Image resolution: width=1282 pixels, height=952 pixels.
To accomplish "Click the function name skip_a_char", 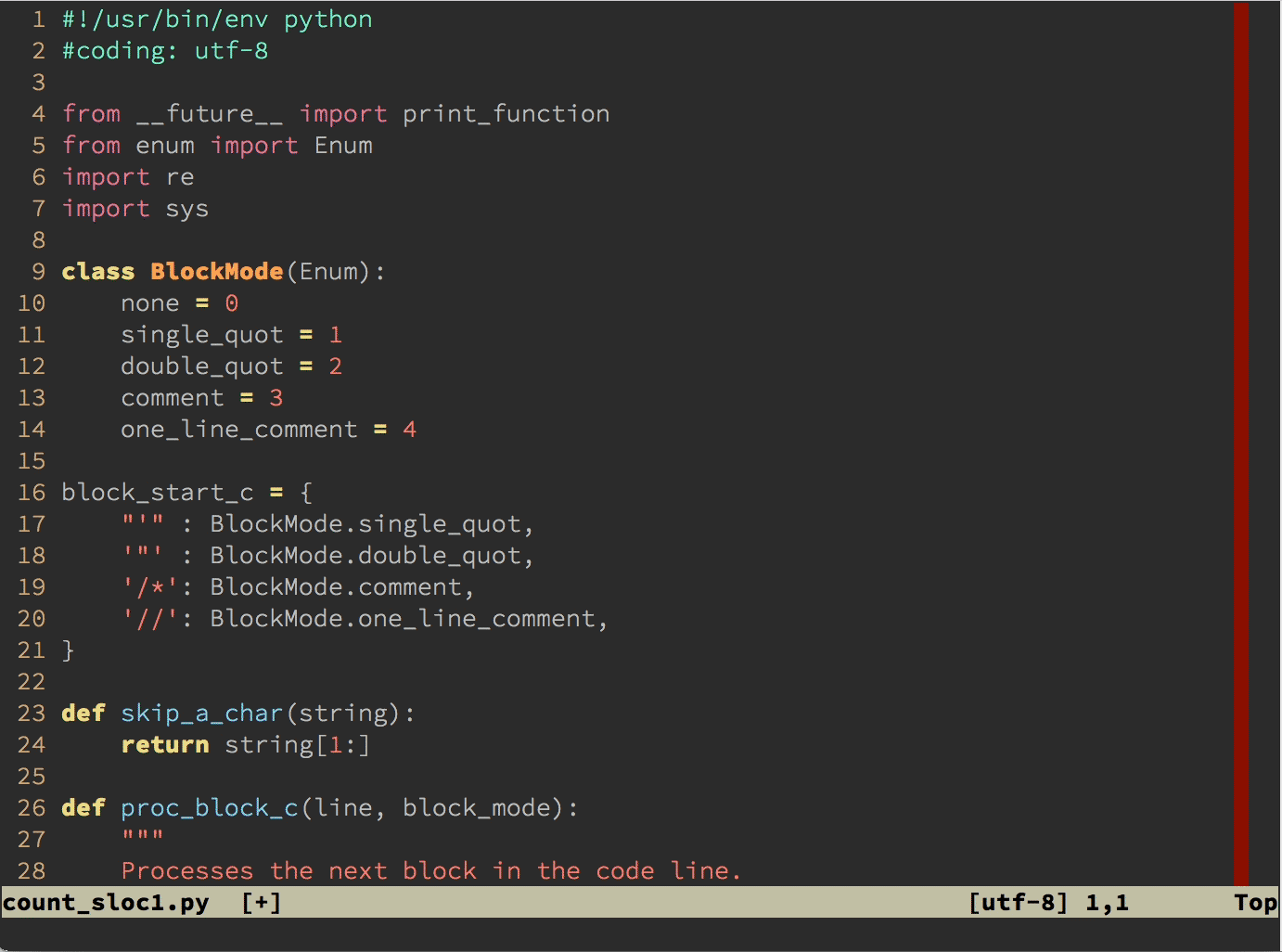I will pyautogui.click(x=201, y=713).
